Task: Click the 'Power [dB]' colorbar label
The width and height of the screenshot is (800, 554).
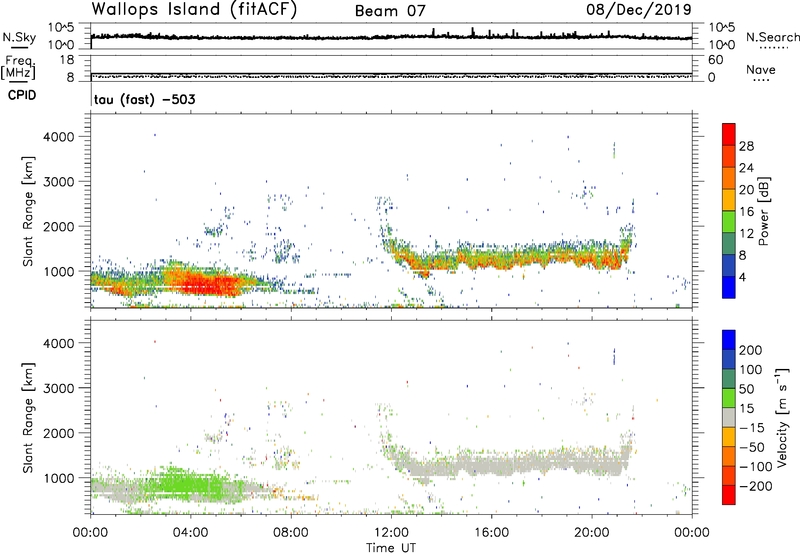Action: coord(763,211)
